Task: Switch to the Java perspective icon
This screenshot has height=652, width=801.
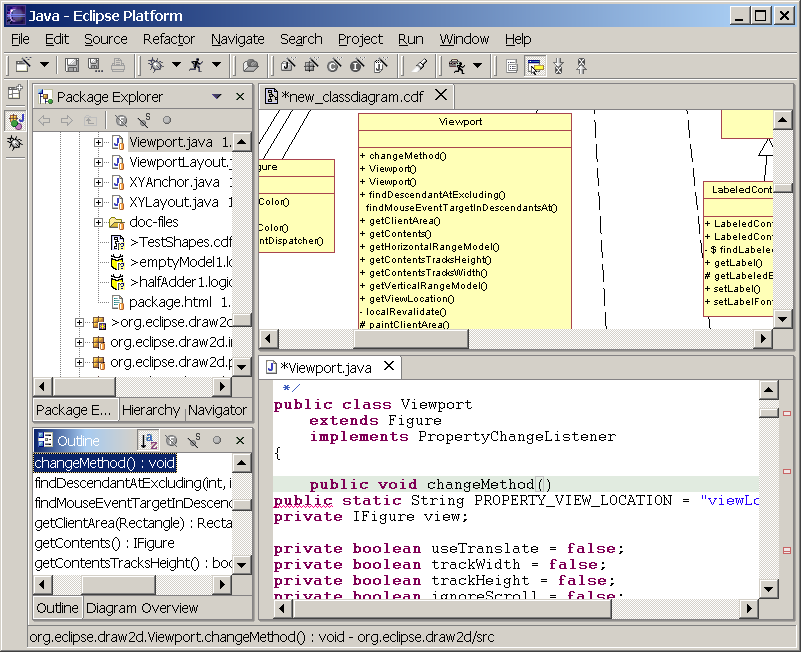Action: click(x=16, y=121)
